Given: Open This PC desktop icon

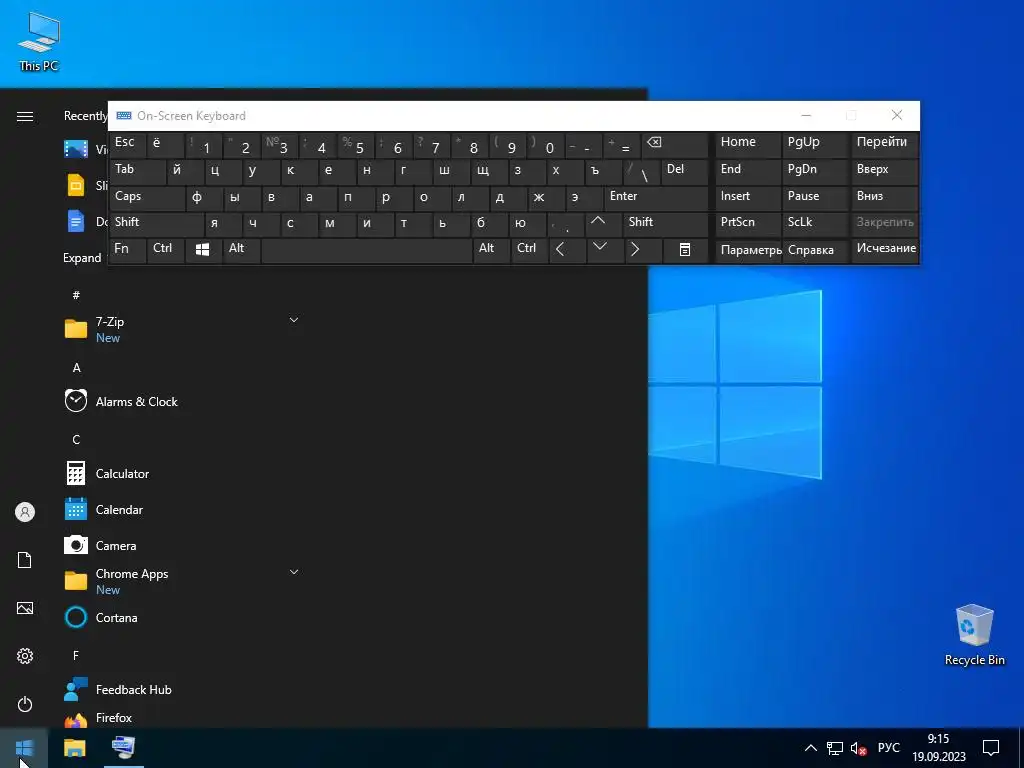Looking at the screenshot, I should [39, 40].
